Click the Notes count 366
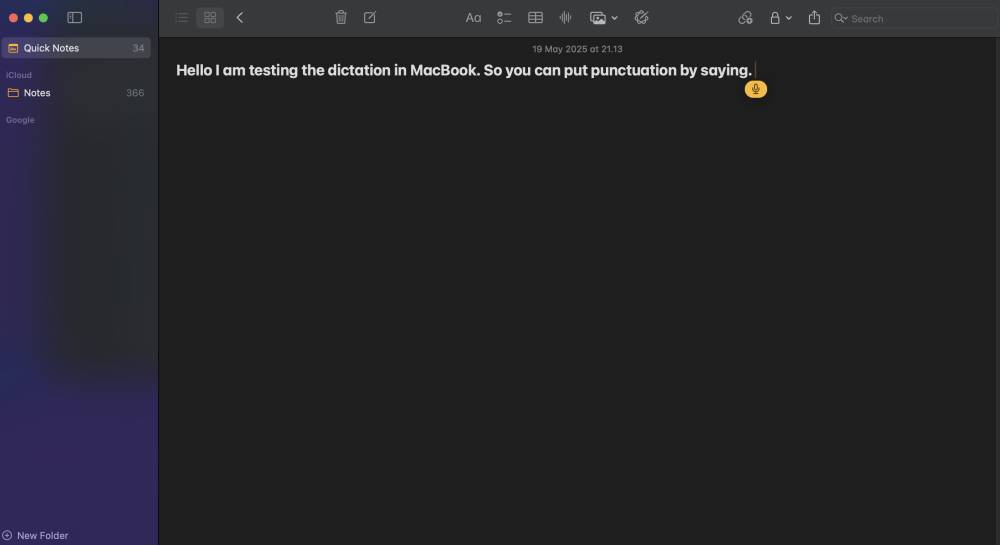 135,92
